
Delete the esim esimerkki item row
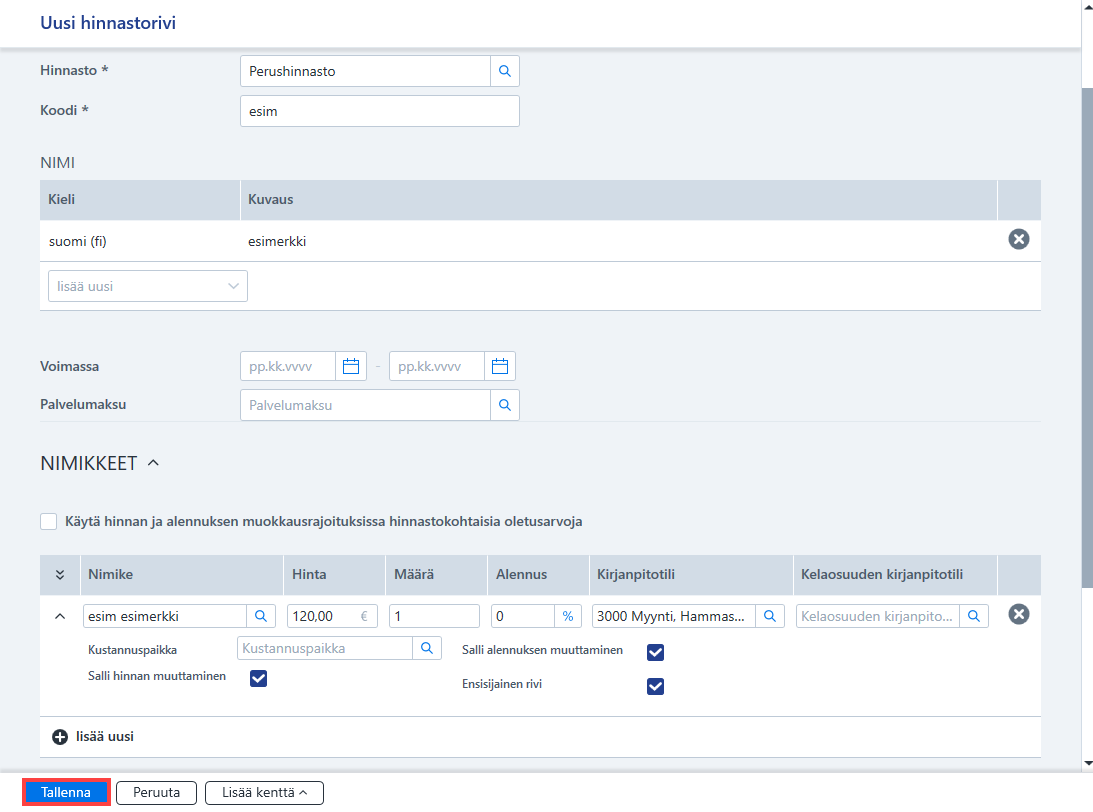coord(1018,614)
